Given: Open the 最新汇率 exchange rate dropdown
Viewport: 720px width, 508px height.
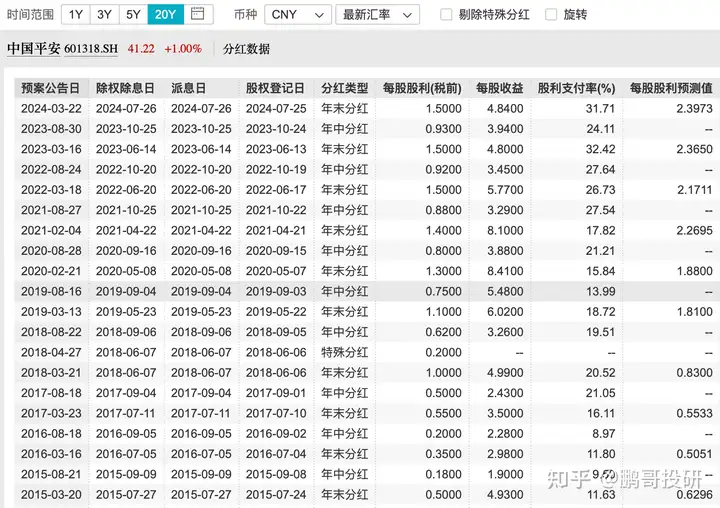Looking at the screenshot, I should [x=377, y=15].
